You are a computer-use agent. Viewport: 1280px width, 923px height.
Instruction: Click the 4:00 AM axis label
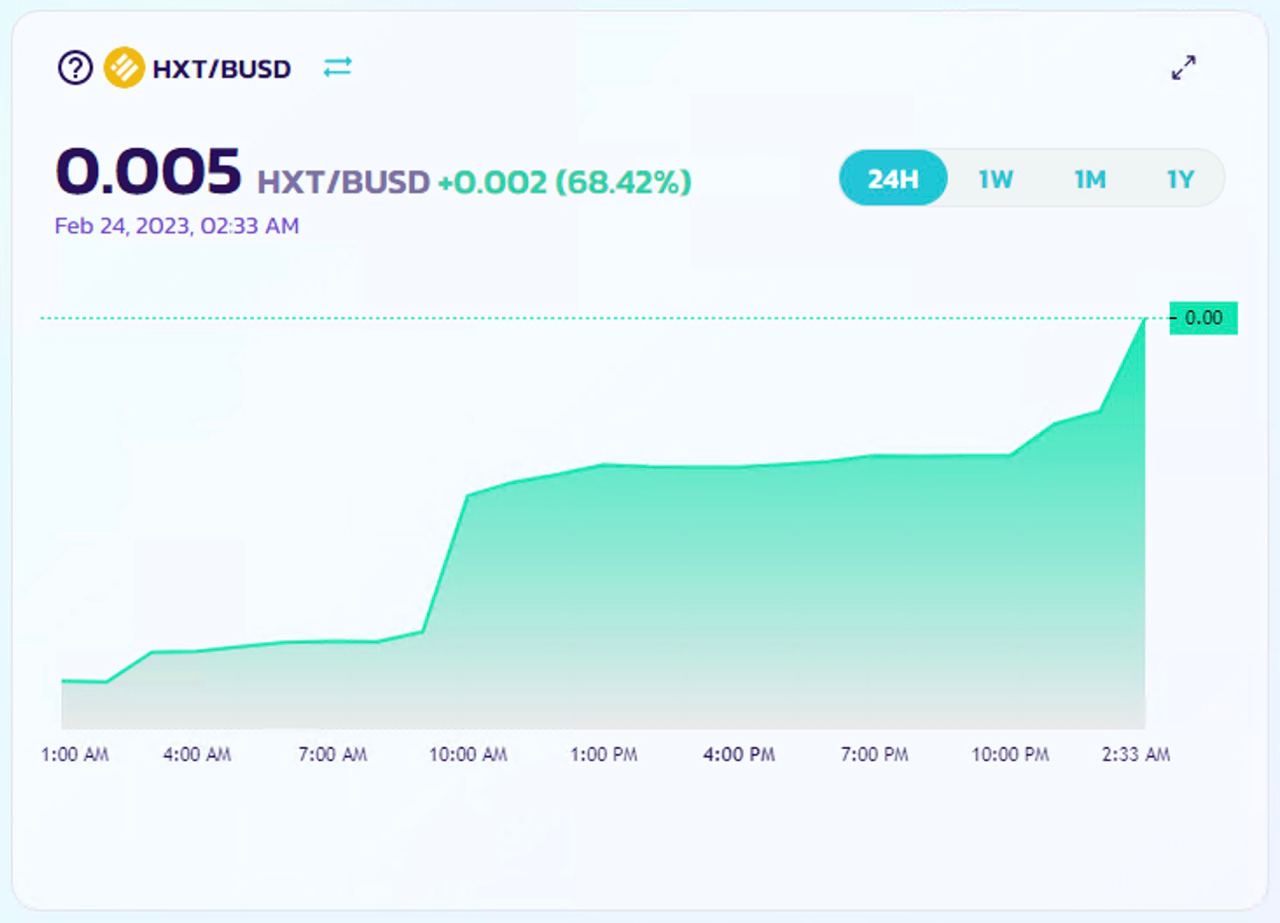tap(197, 755)
